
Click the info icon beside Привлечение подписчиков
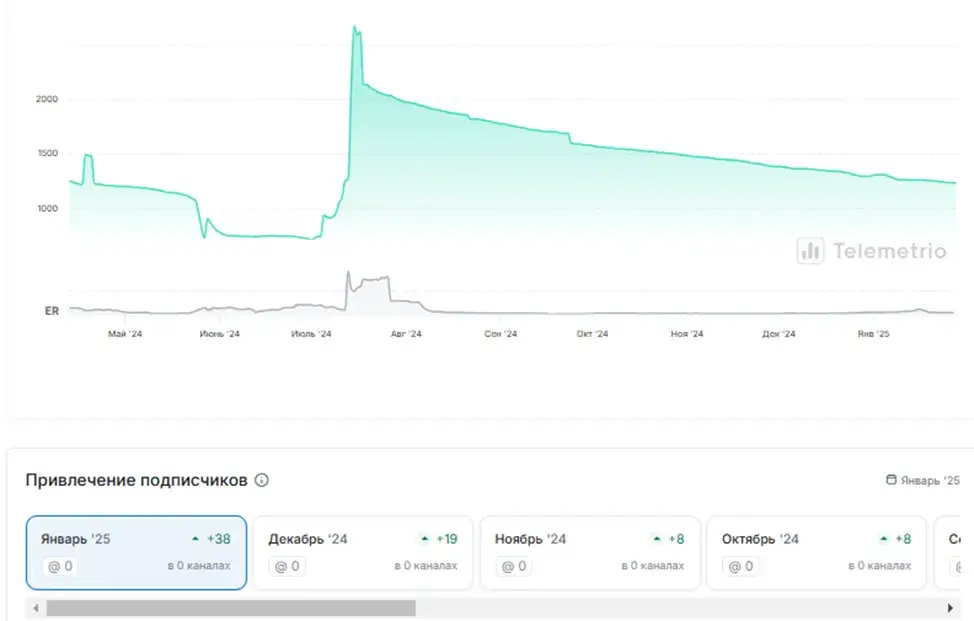pos(262,480)
